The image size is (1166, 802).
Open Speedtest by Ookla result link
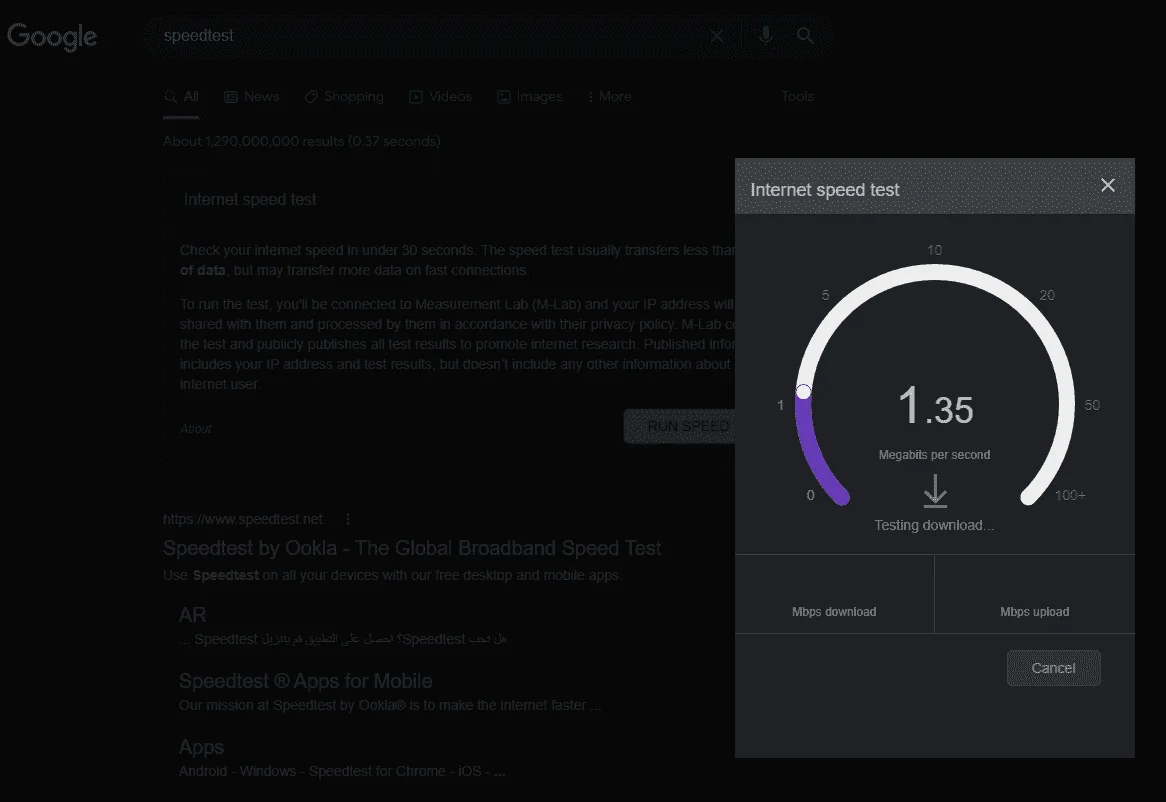click(x=412, y=549)
